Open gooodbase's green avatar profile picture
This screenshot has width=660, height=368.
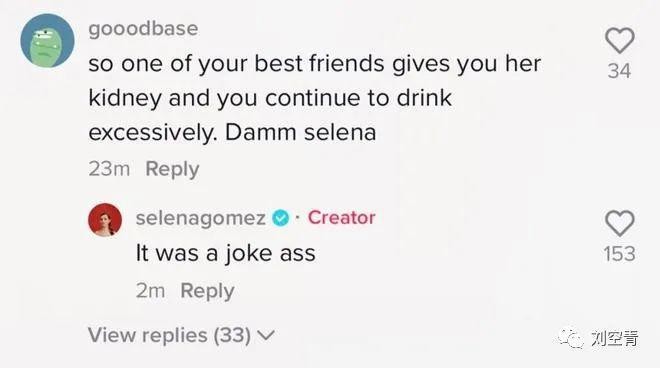(x=47, y=40)
